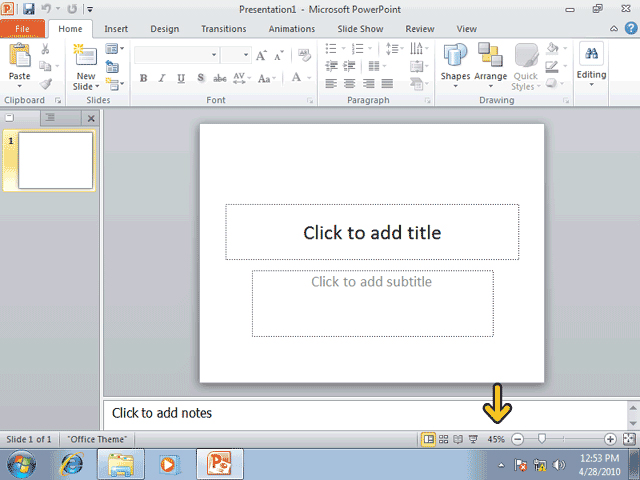The image size is (640, 480).
Task: Toggle Bold formatting
Action: [143, 78]
